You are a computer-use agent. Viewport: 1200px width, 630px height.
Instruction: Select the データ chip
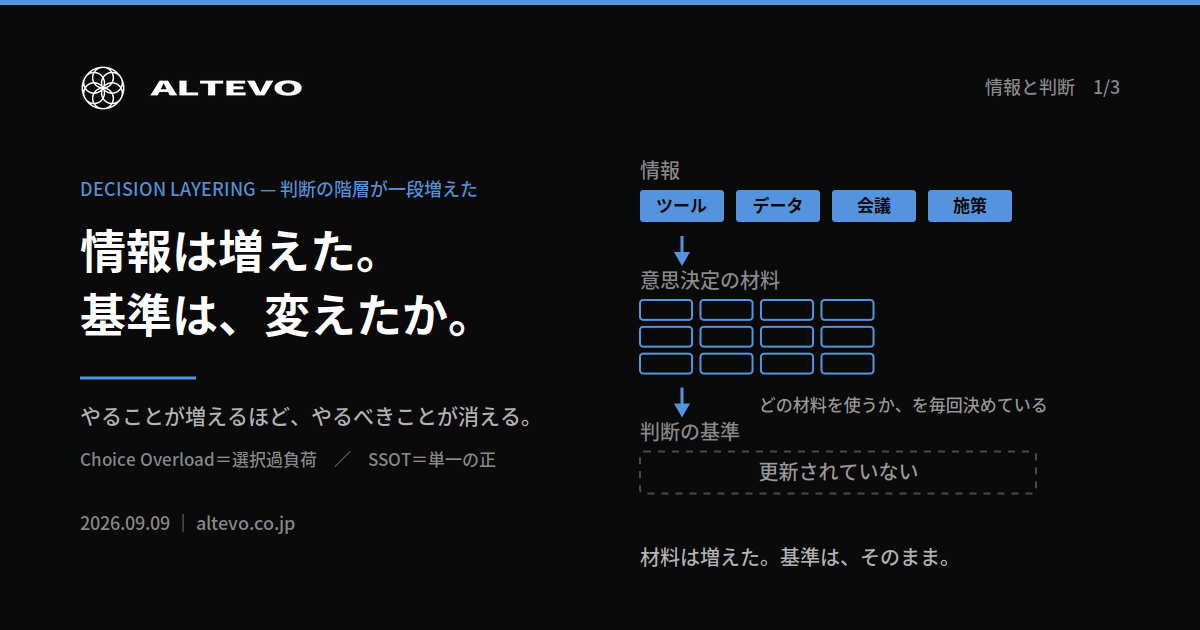[778, 206]
